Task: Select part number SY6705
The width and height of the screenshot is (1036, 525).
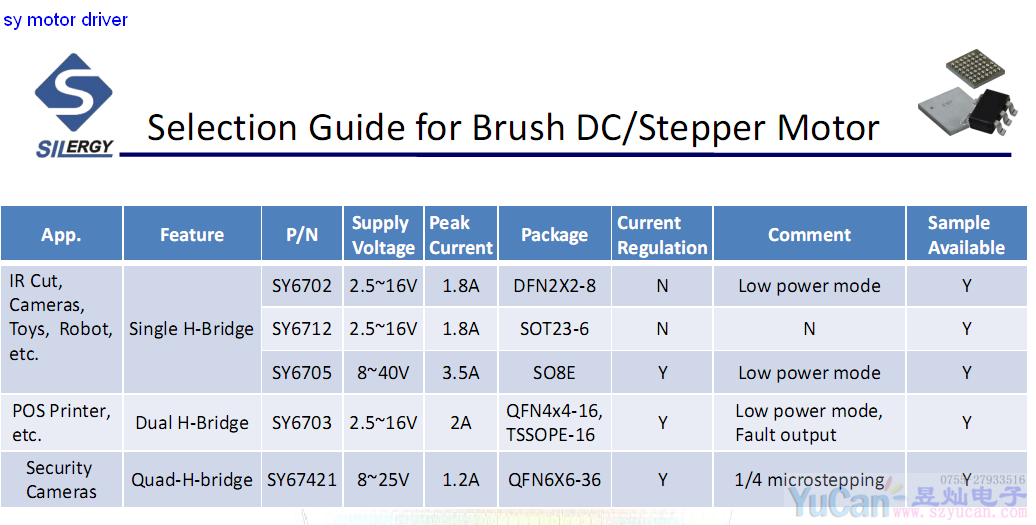Action: point(302,373)
